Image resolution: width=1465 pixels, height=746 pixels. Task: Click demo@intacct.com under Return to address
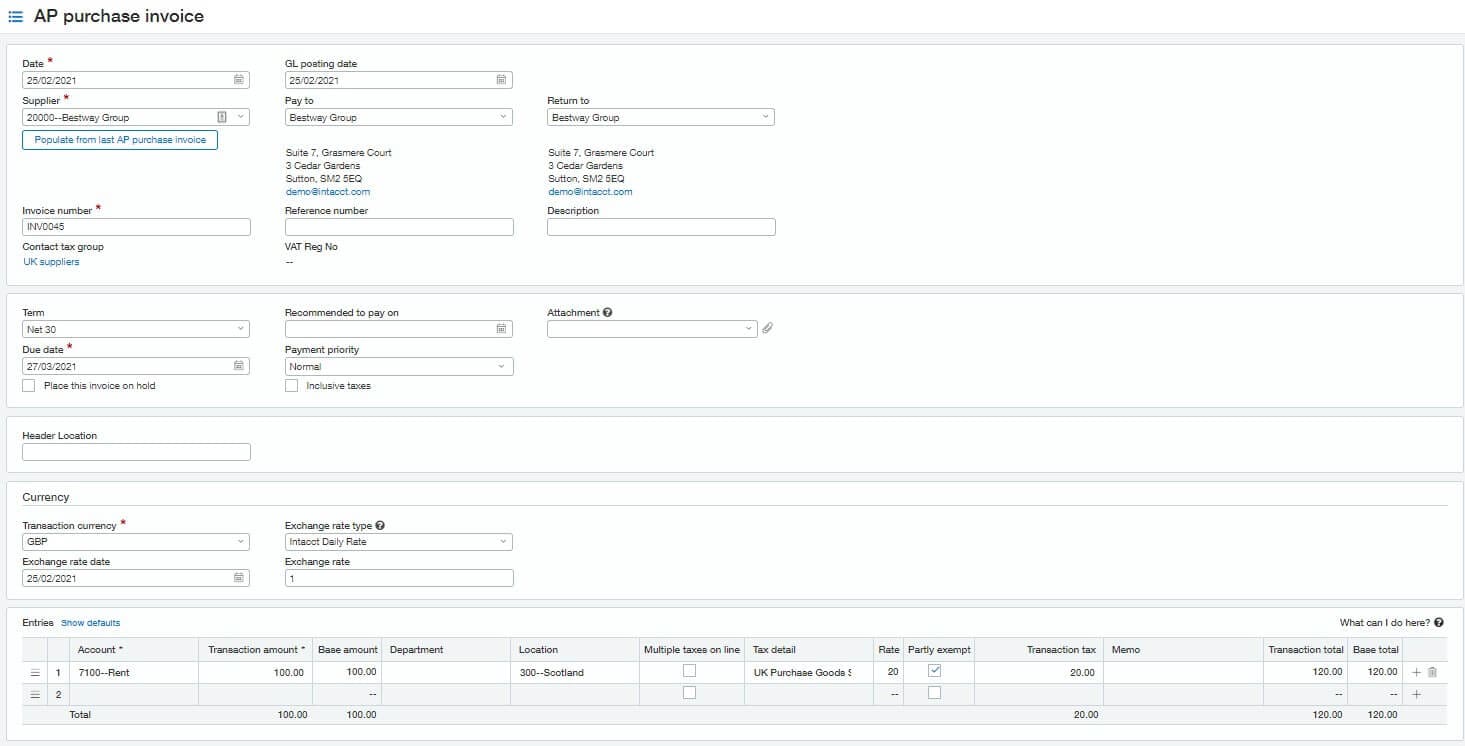[x=590, y=192]
